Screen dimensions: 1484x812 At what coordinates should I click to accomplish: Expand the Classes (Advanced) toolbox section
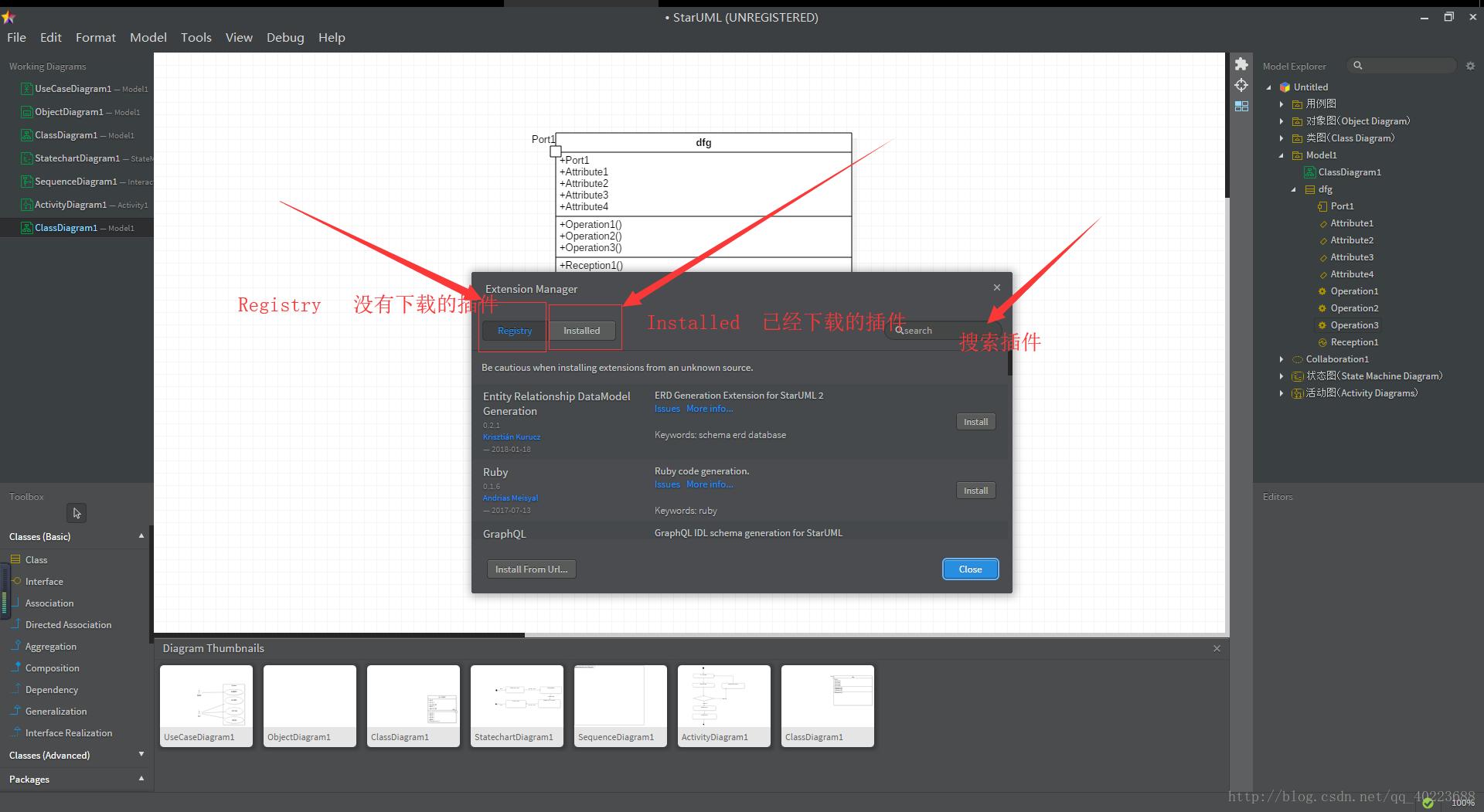coord(141,754)
